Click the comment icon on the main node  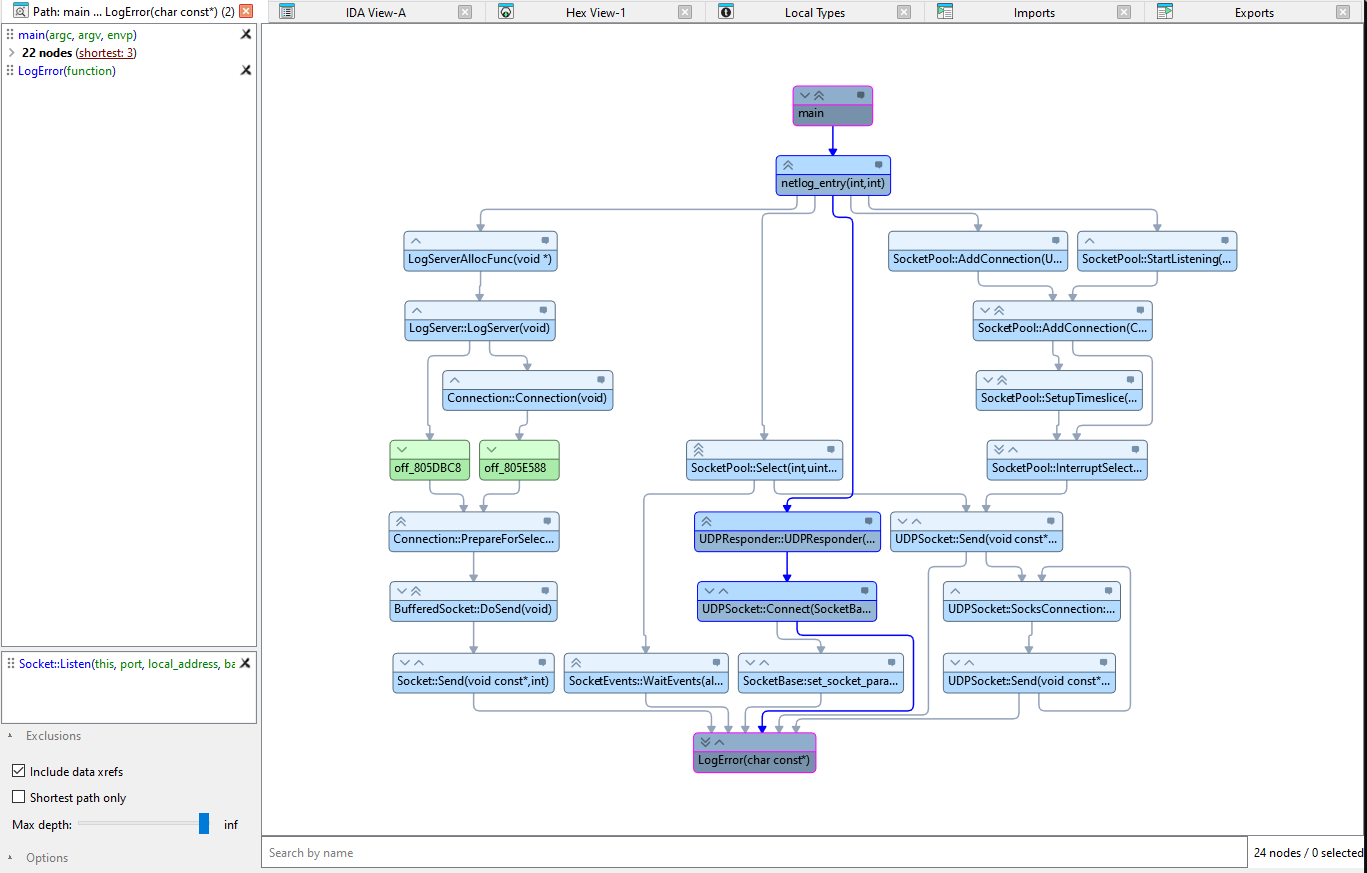[860, 95]
